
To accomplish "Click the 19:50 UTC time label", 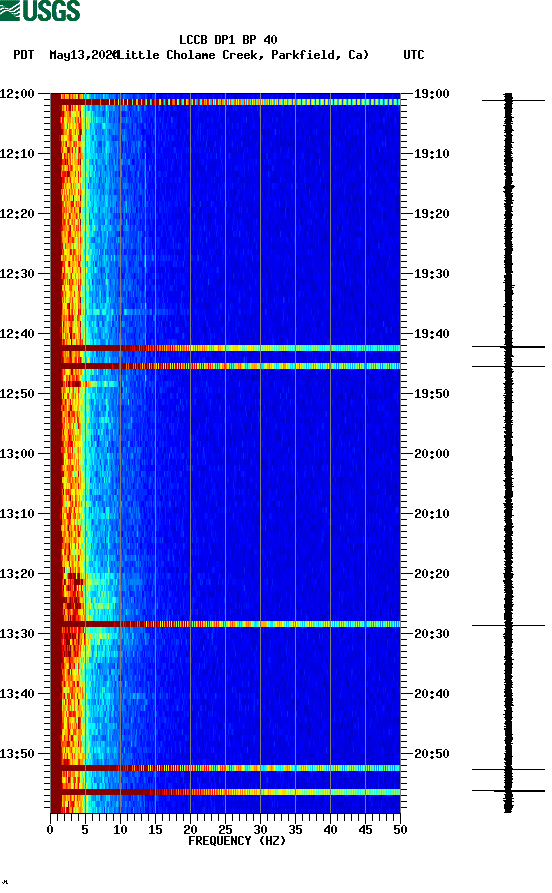I will pos(432,394).
